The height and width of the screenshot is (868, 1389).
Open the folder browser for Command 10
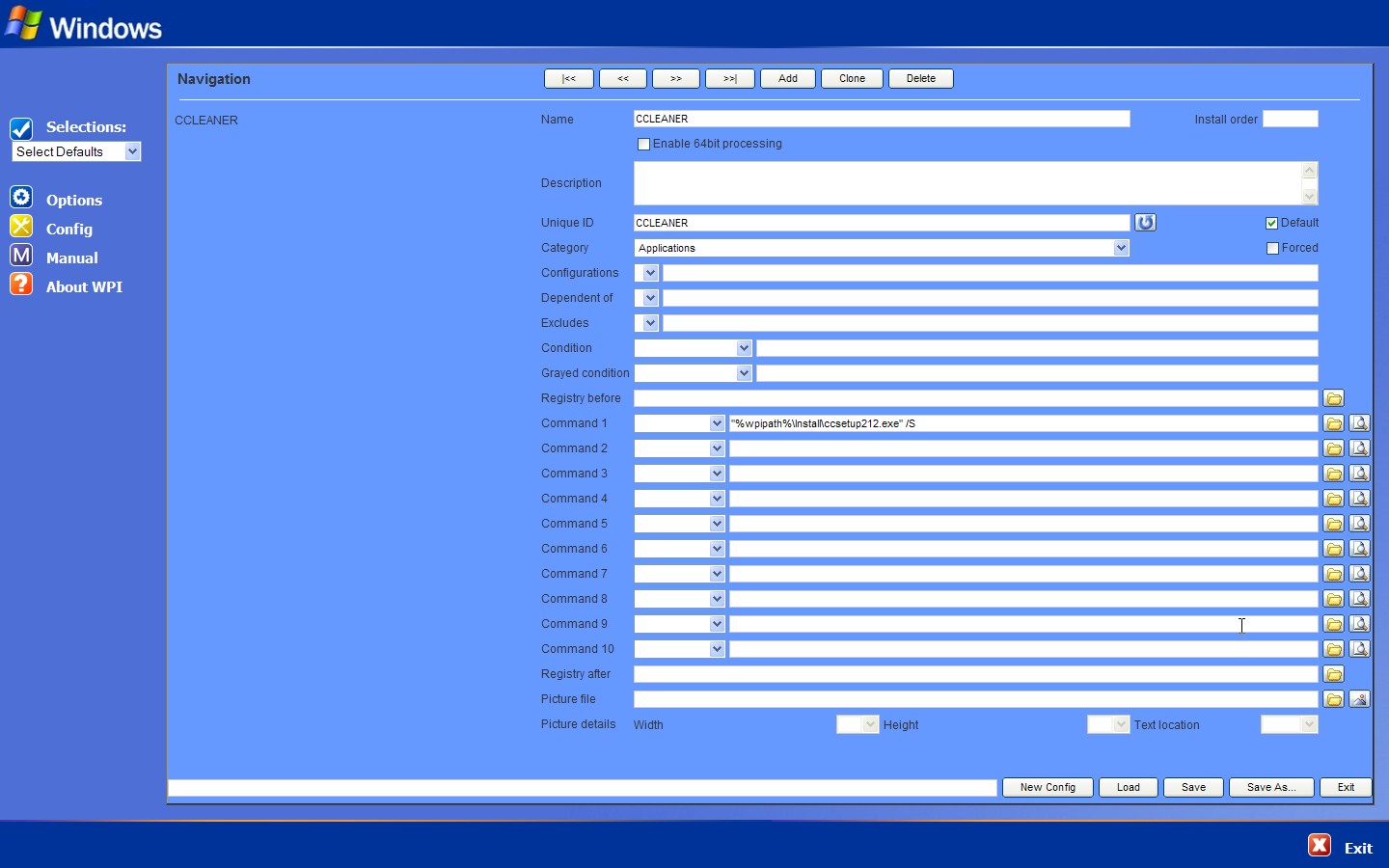click(1333, 649)
